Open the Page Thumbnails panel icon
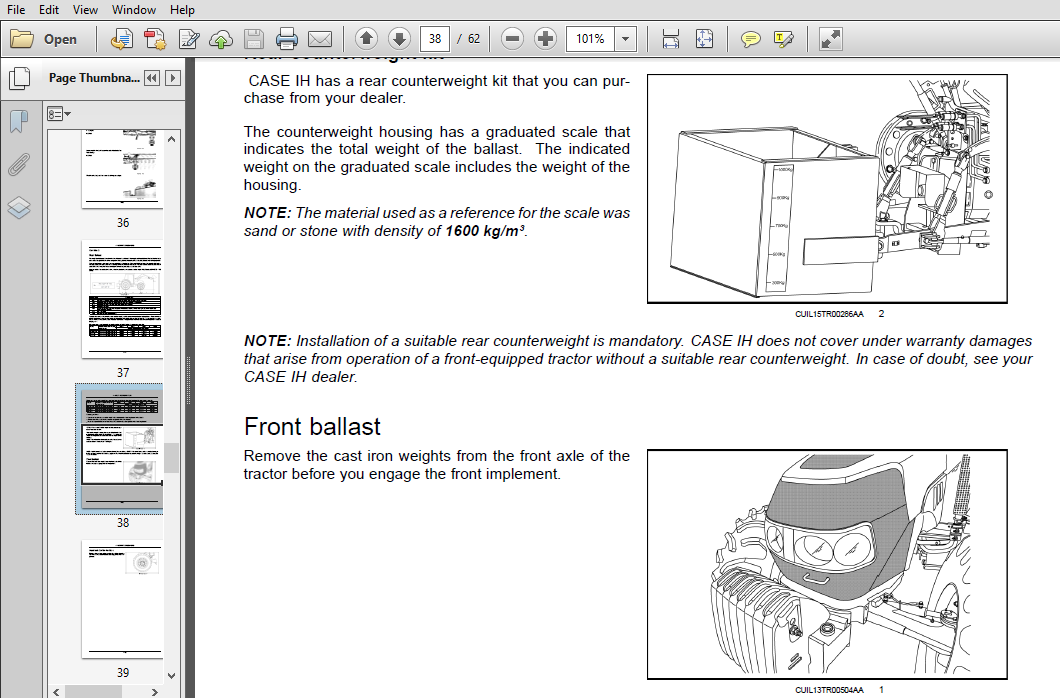The height and width of the screenshot is (698, 1060). (19, 79)
